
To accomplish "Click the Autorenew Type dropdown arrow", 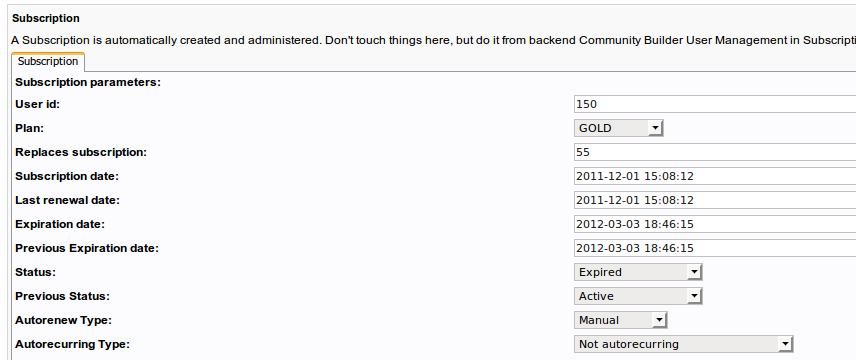I will coord(659,320).
